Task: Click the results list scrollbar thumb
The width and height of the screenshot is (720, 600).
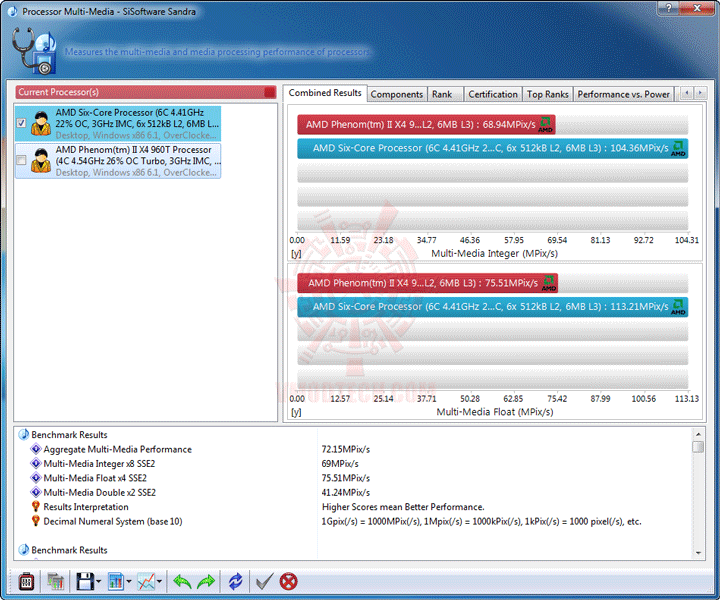Action: click(698, 447)
